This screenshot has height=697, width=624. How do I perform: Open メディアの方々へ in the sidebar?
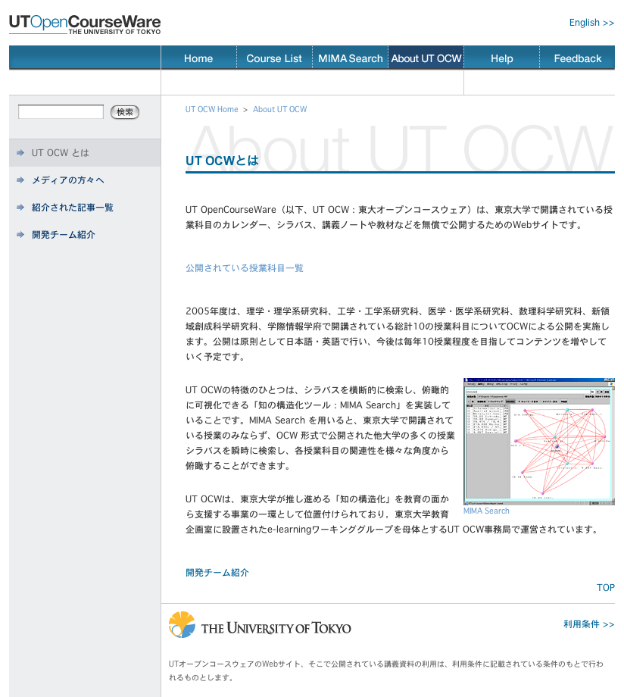(x=68, y=180)
